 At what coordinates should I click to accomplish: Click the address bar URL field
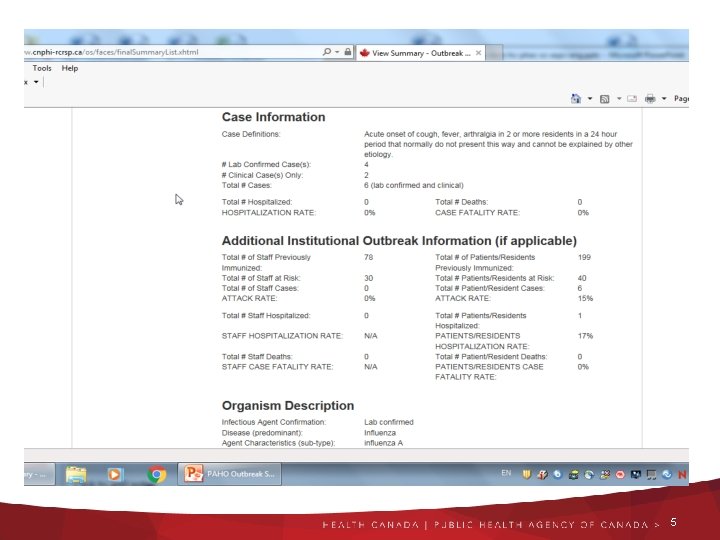170,52
